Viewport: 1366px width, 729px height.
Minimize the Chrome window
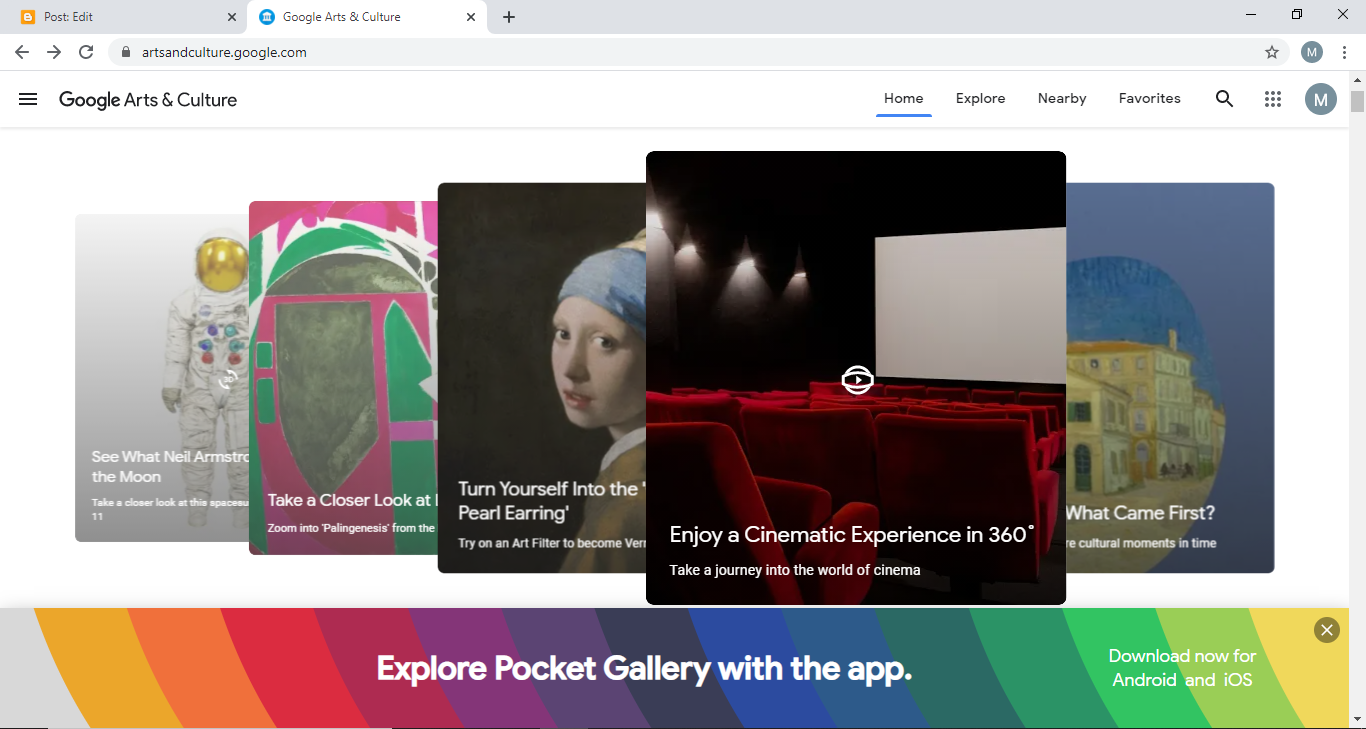pyautogui.click(x=1252, y=15)
